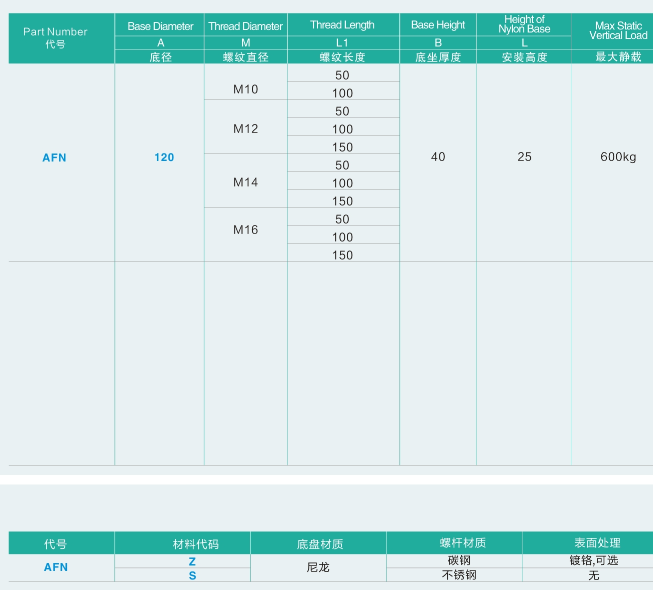Click the base height value 40
The image size is (653, 590).
click(438, 157)
